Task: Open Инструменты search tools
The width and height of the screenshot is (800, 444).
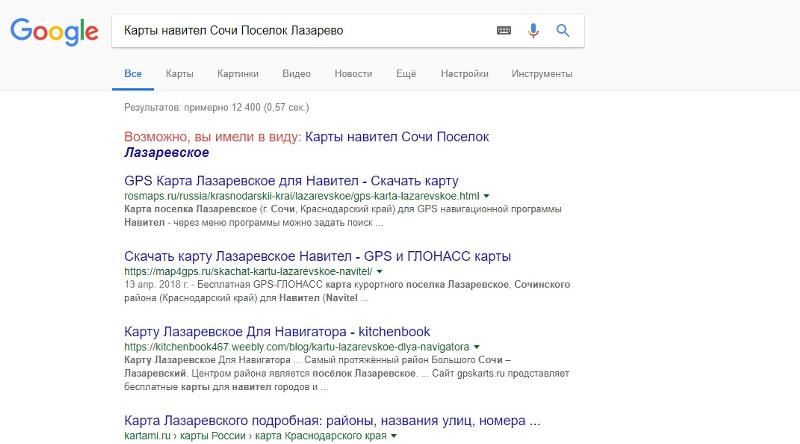Action: point(542,73)
